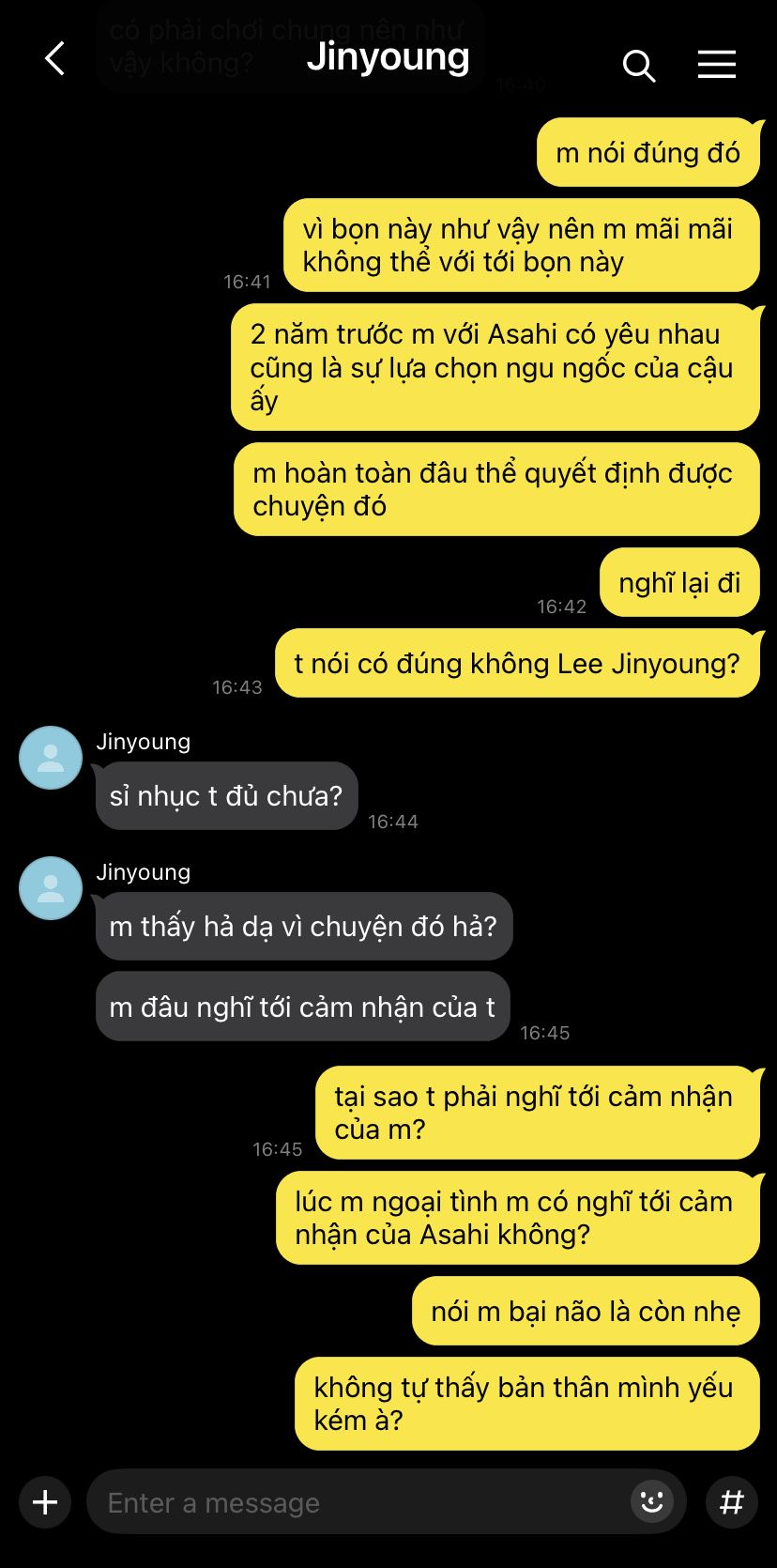This screenshot has height=1568, width=777.
Task: Tap Jinyoung's avatar beside "sỉ nhục t"
Action: (x=51, y=758)
